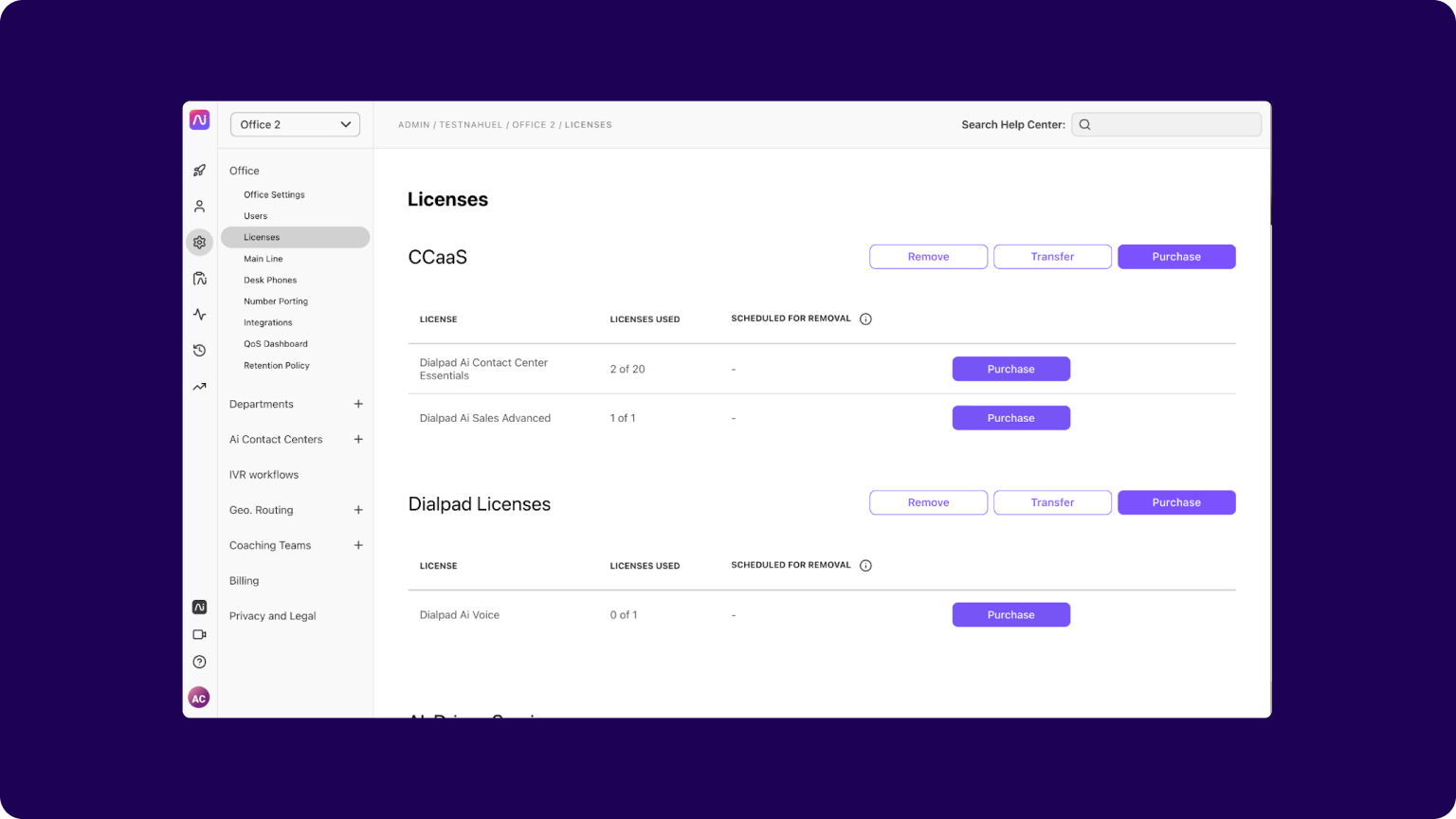The image size is (1456, 819).
Task: Go to Billing in the sidebar
Action: click(244, 581)
